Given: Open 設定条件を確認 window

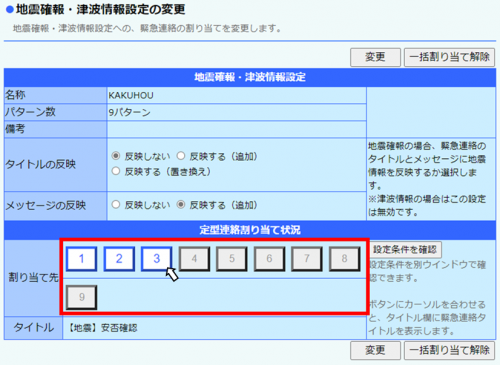Looking at the screenshot, I should click(405, 250).
